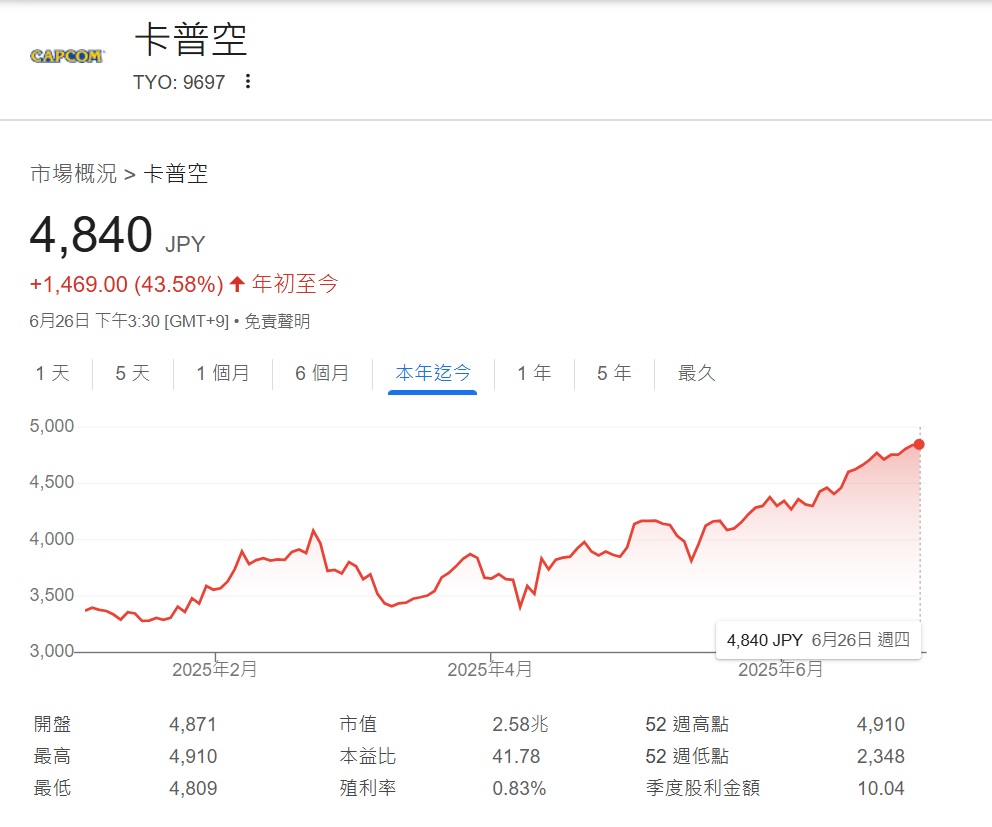The image size is (992, 827).
Task: Click the 3,000 y-axis label
Action: click(52, 651)
